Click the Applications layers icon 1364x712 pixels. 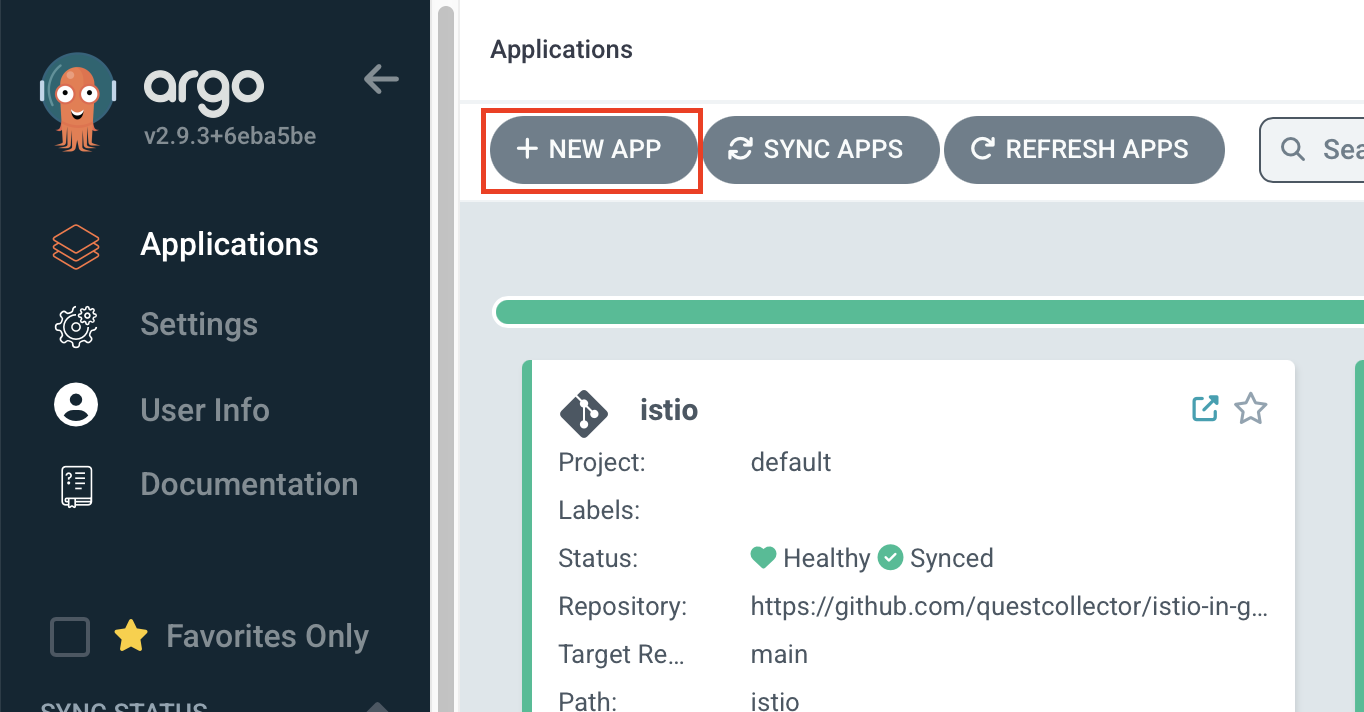pyautogui.click(x=76, y=246)
